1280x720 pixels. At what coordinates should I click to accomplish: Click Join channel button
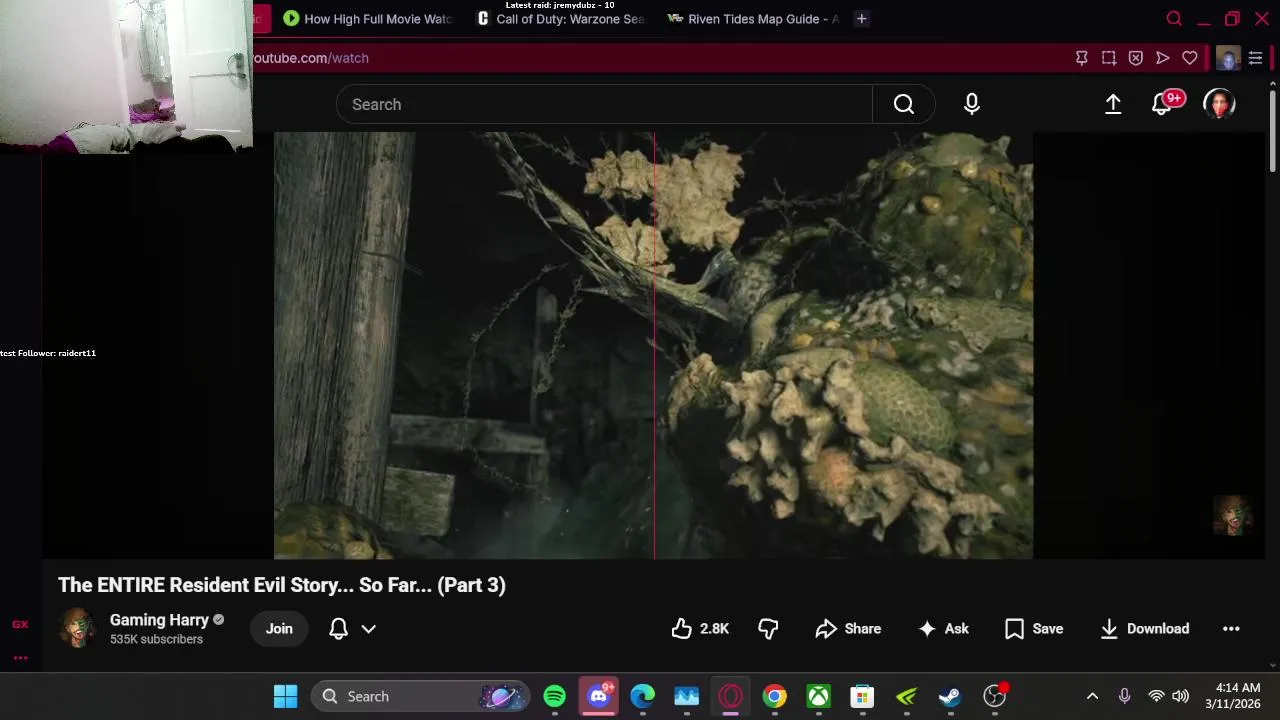279,628
